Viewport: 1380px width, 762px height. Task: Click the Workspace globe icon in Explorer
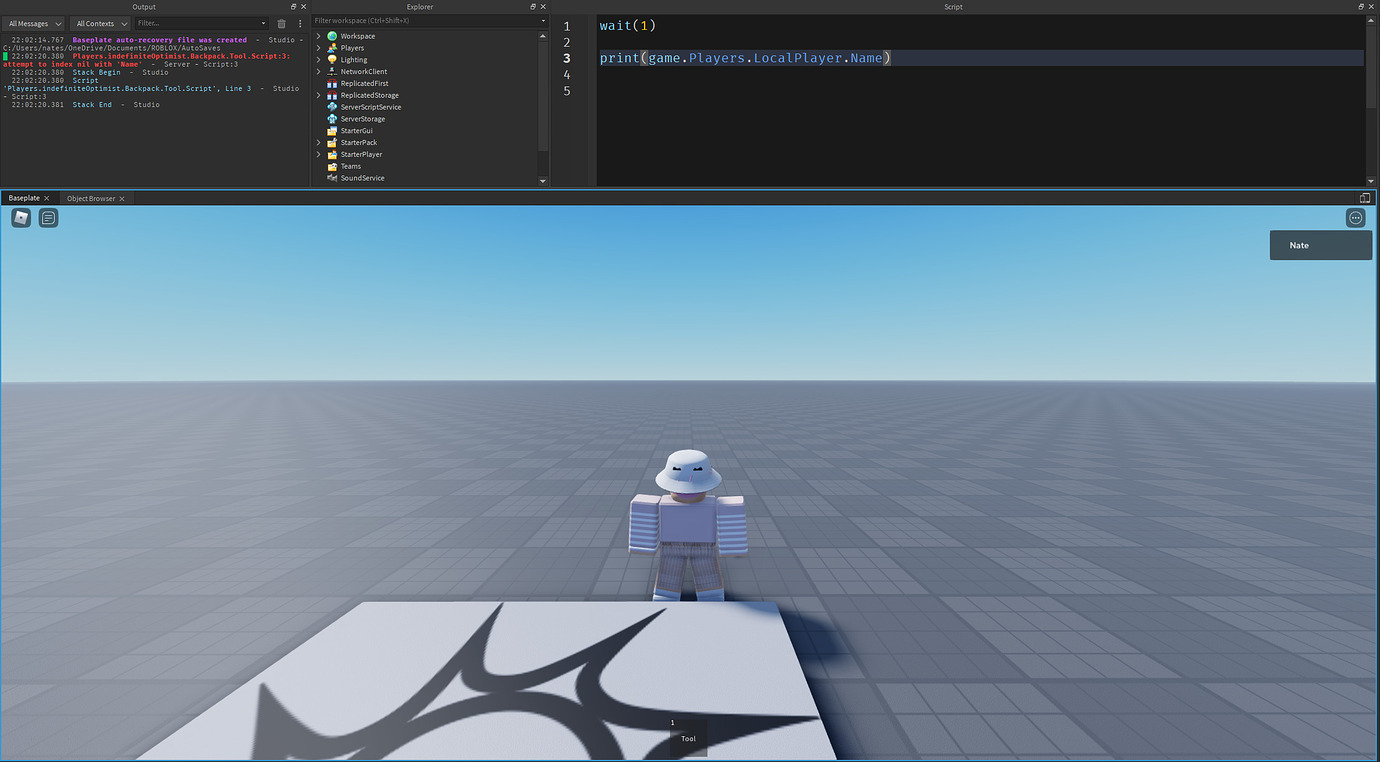click(x=331, y=35)
